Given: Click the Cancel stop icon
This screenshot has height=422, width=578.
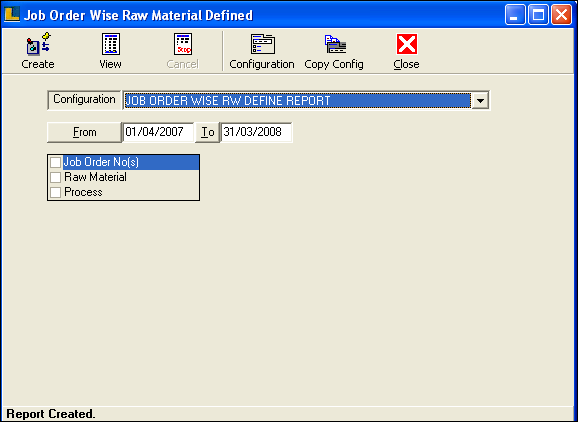Looking at the screenshot, I should (183, 44).
